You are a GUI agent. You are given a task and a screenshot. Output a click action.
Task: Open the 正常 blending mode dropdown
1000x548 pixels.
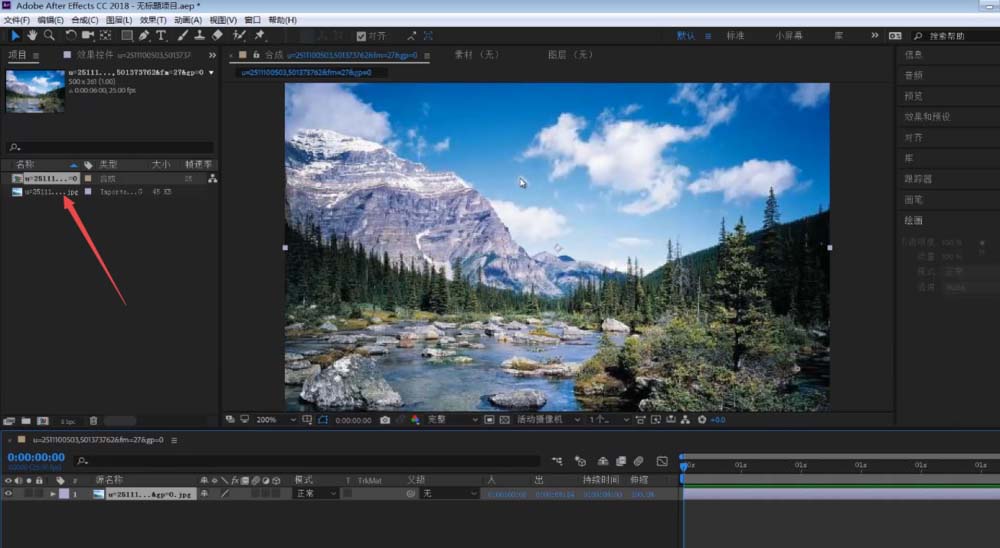(x=315, y=493)
